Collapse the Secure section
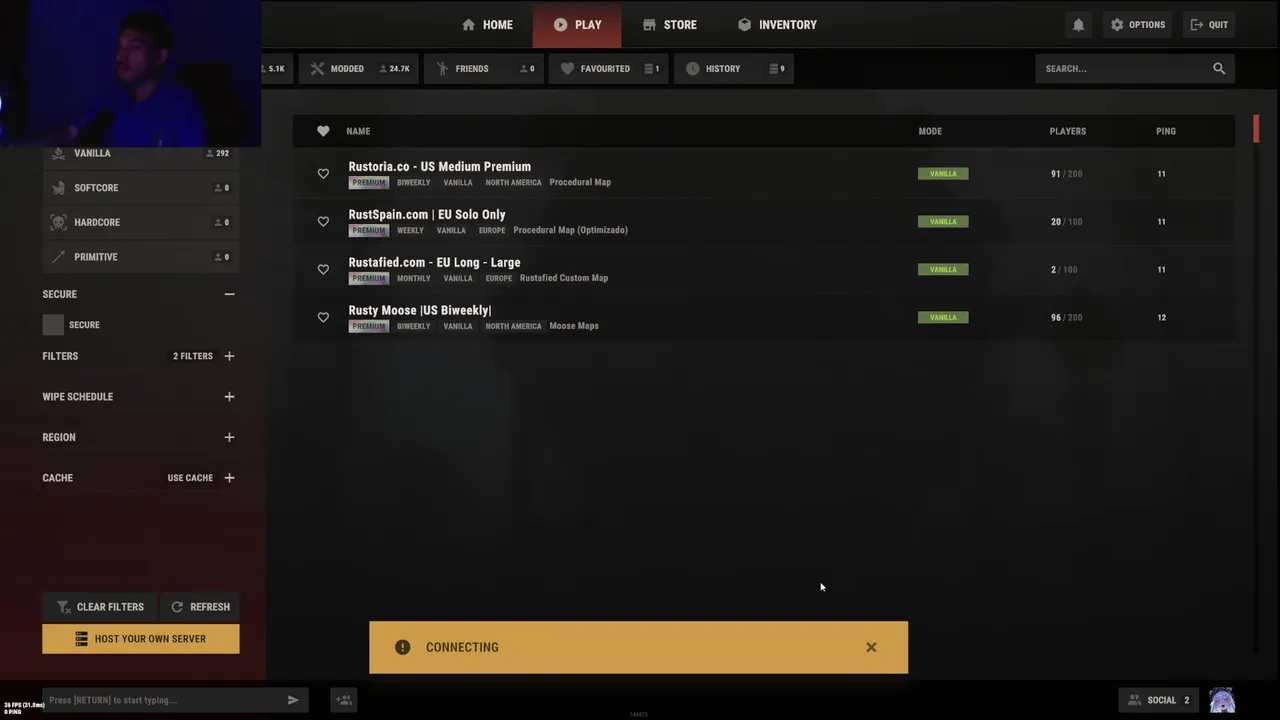1280x720 pixels. [x=229, y=294]
